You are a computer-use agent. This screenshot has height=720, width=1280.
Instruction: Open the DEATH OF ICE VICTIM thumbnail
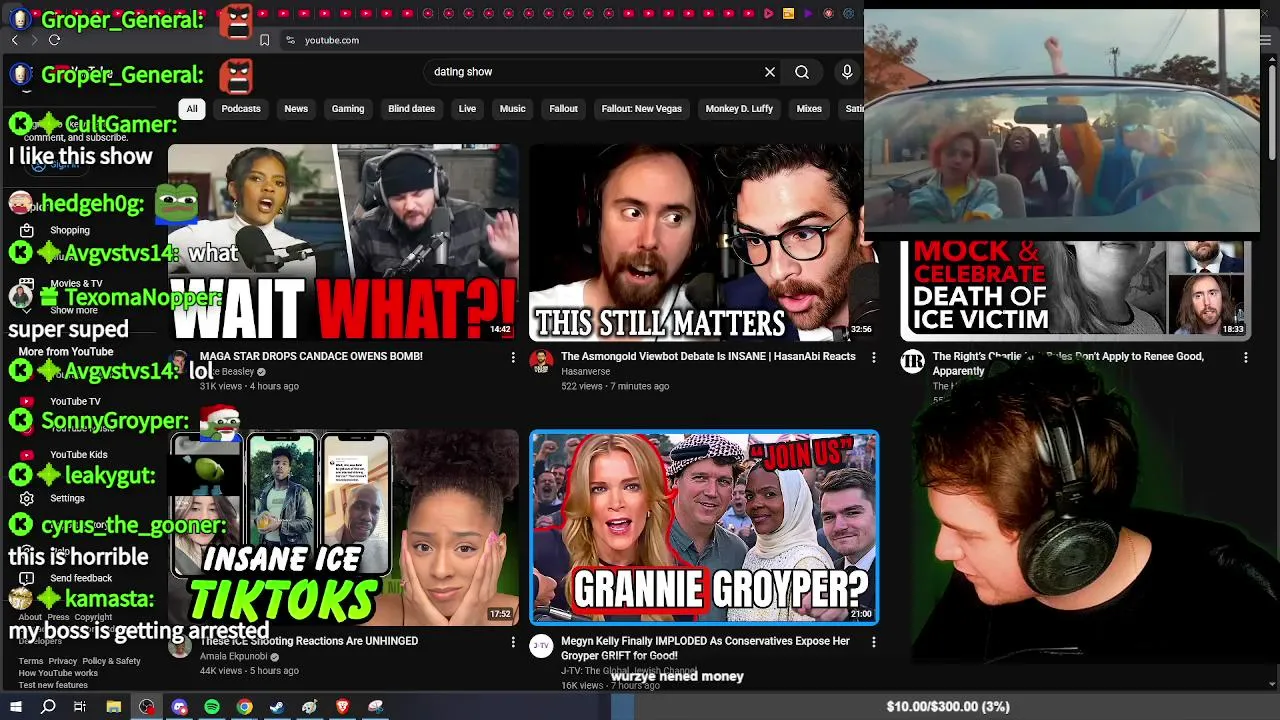coord(1075,289)
